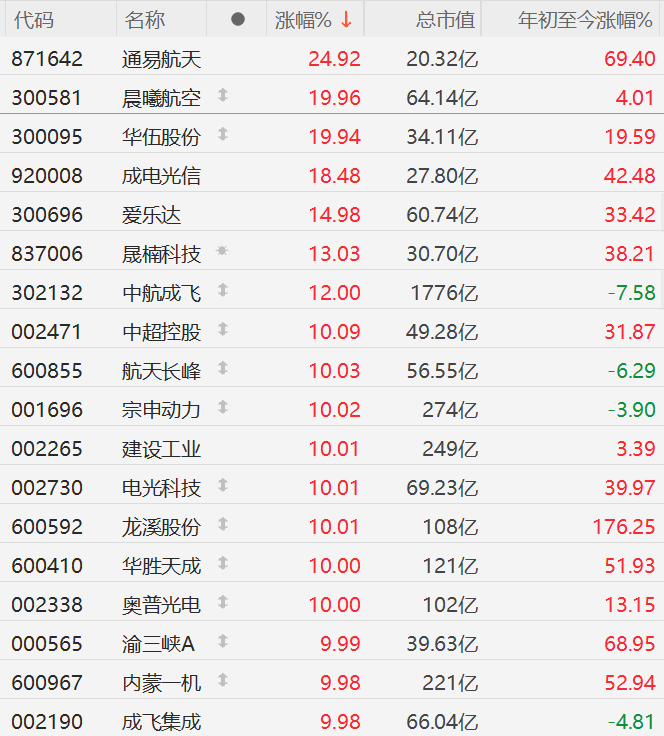Screen dimensions: 664x736
Task: Select stock name 华胜天成
Action: point(161,566)
